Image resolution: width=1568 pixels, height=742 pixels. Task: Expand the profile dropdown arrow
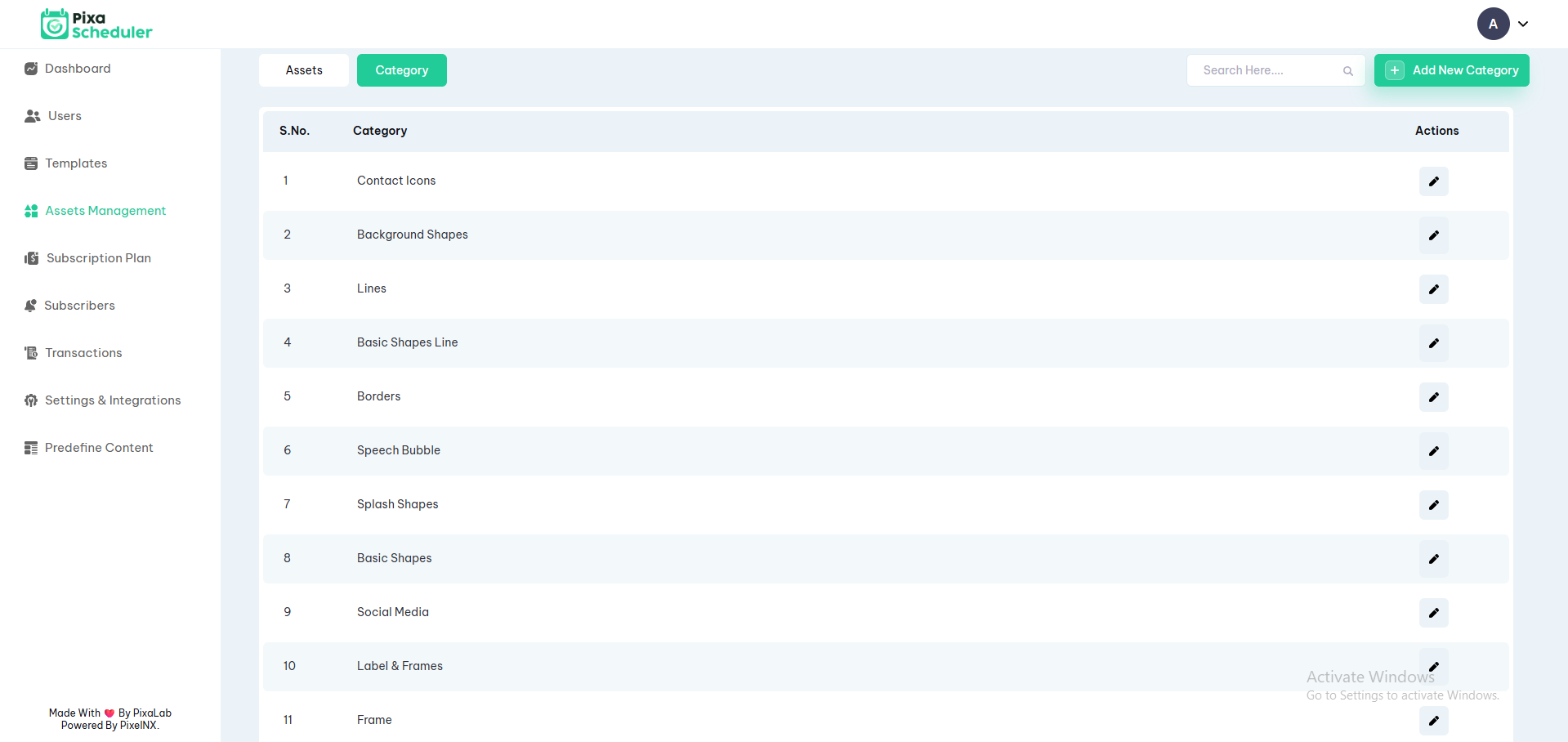tap(1523, 25)
